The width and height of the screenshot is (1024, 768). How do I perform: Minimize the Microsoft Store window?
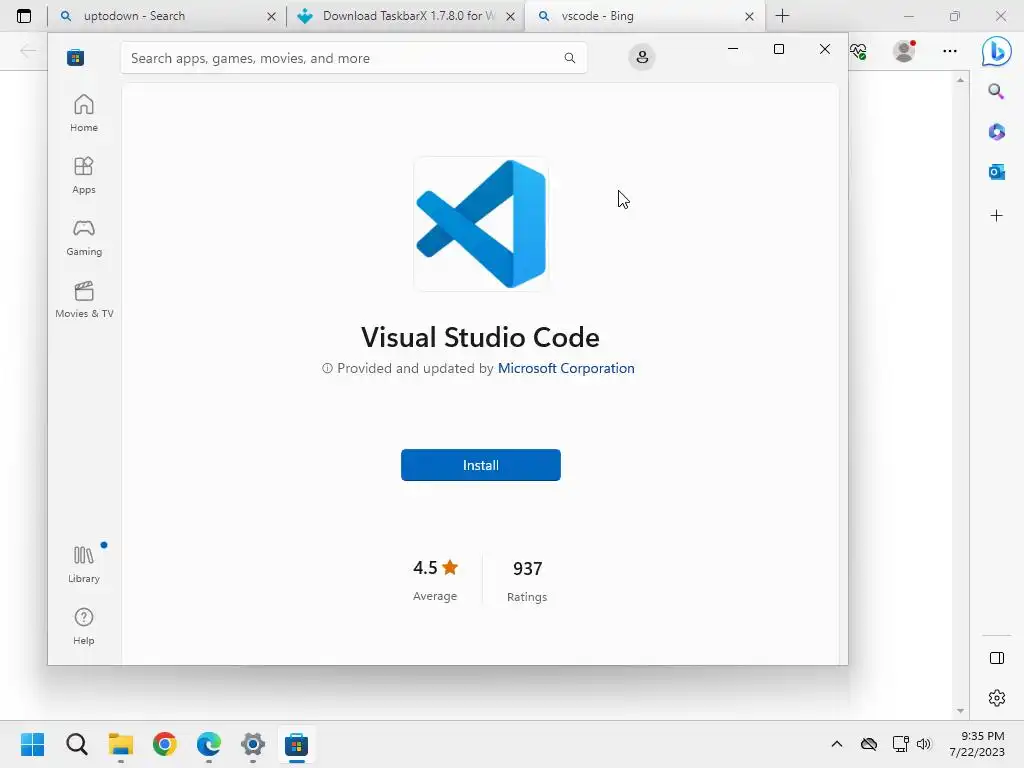pyautogui.click(x=733, y=49)
